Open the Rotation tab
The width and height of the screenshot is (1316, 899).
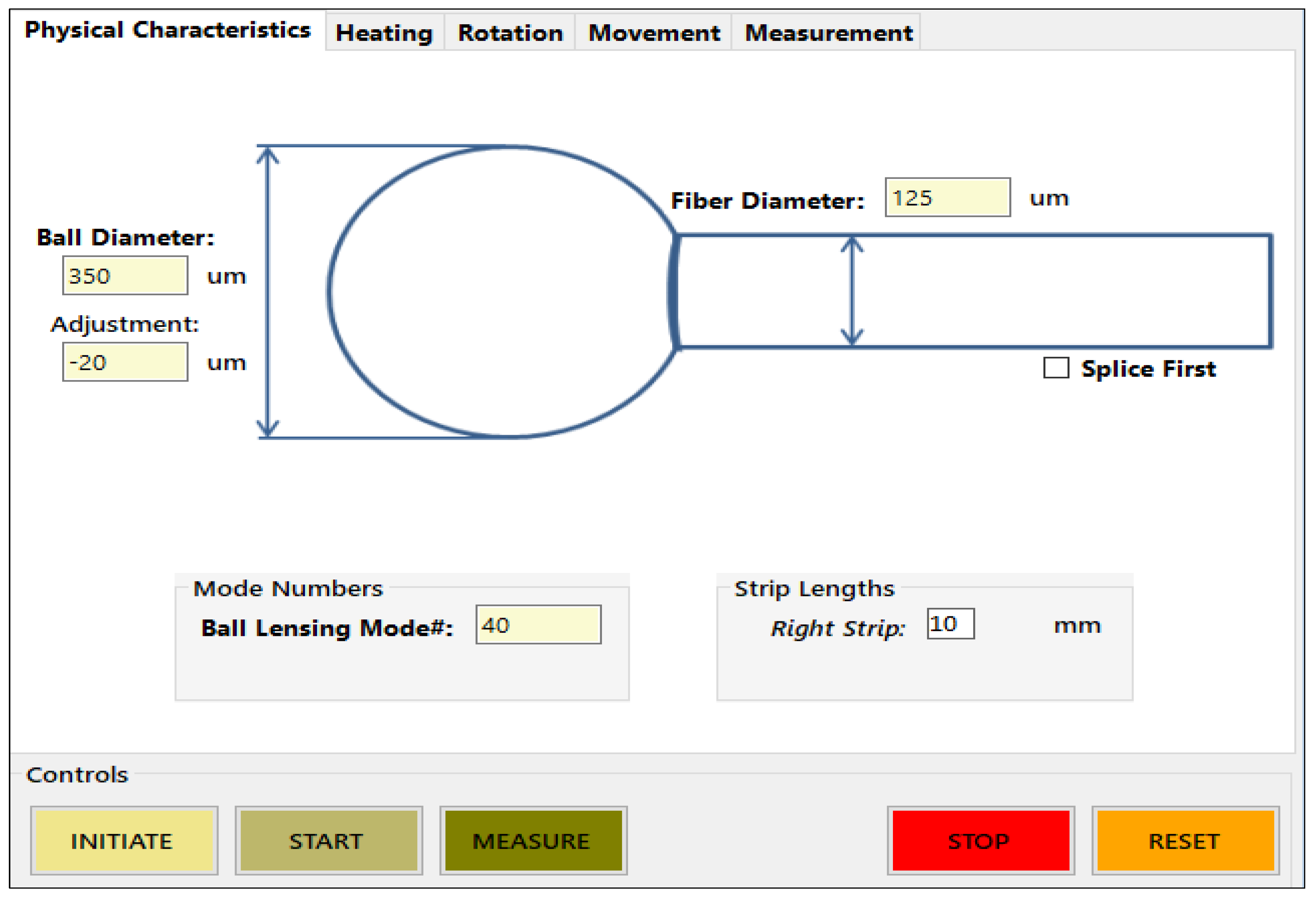(510, 33)
